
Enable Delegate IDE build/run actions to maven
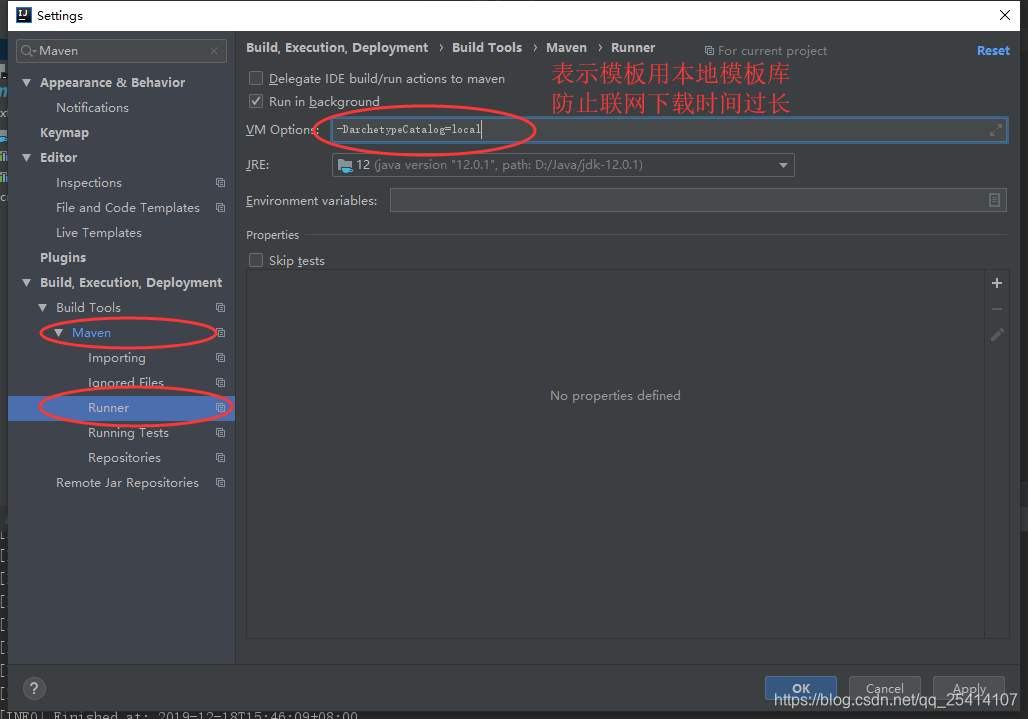(256, 79)
